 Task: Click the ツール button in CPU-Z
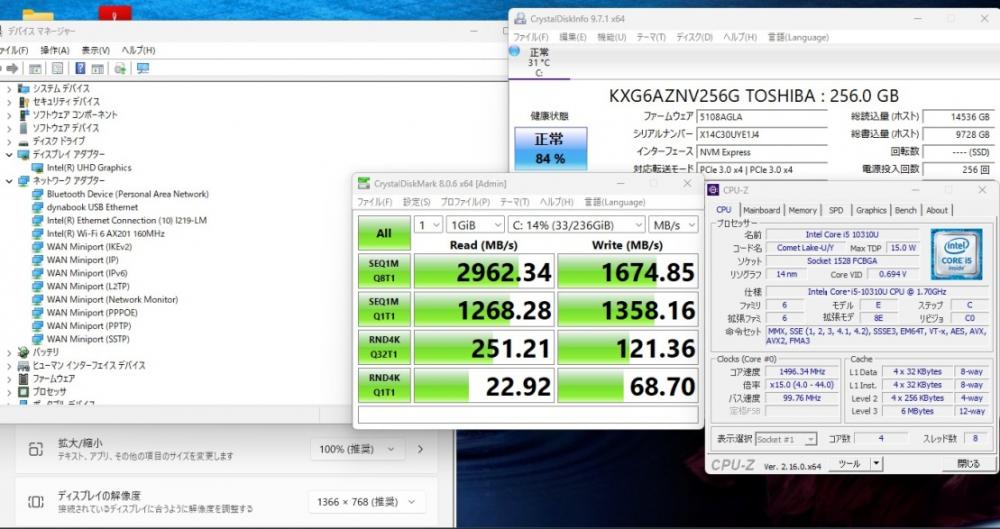coord(849,464)
